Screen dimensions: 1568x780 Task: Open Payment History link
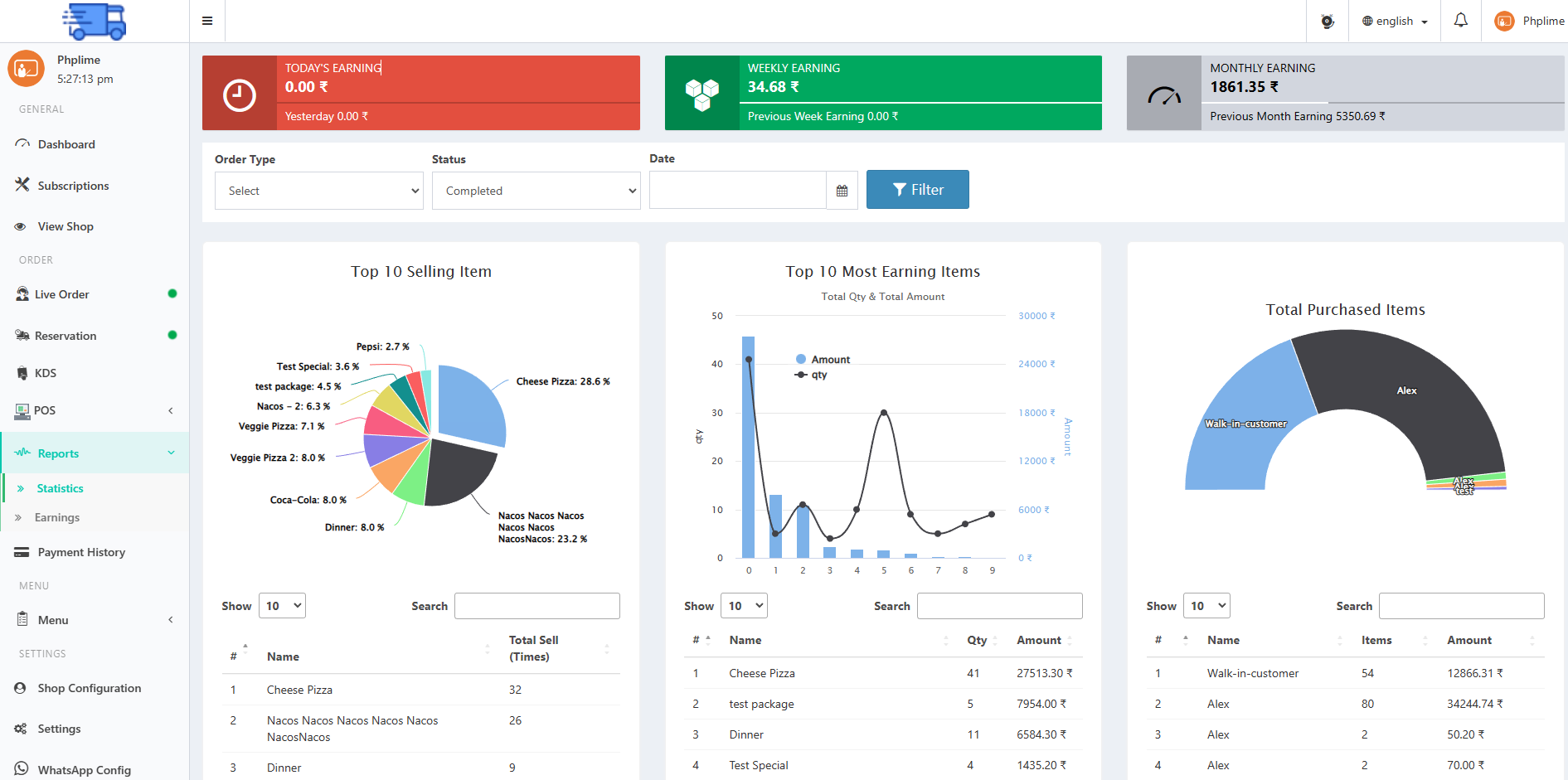[81, 552]
